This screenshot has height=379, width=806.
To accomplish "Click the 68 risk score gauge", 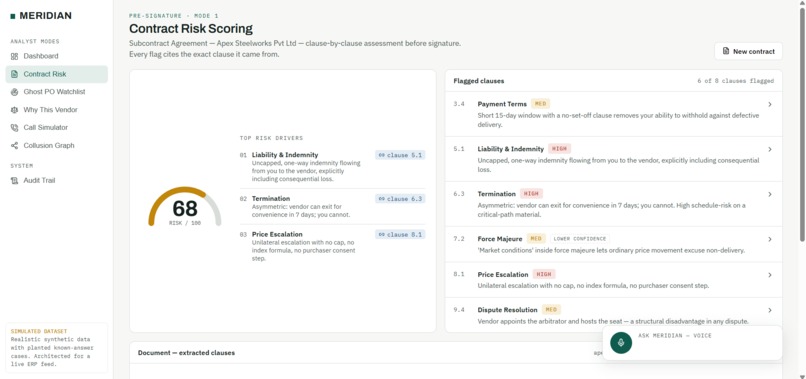I will coord(185,208).
